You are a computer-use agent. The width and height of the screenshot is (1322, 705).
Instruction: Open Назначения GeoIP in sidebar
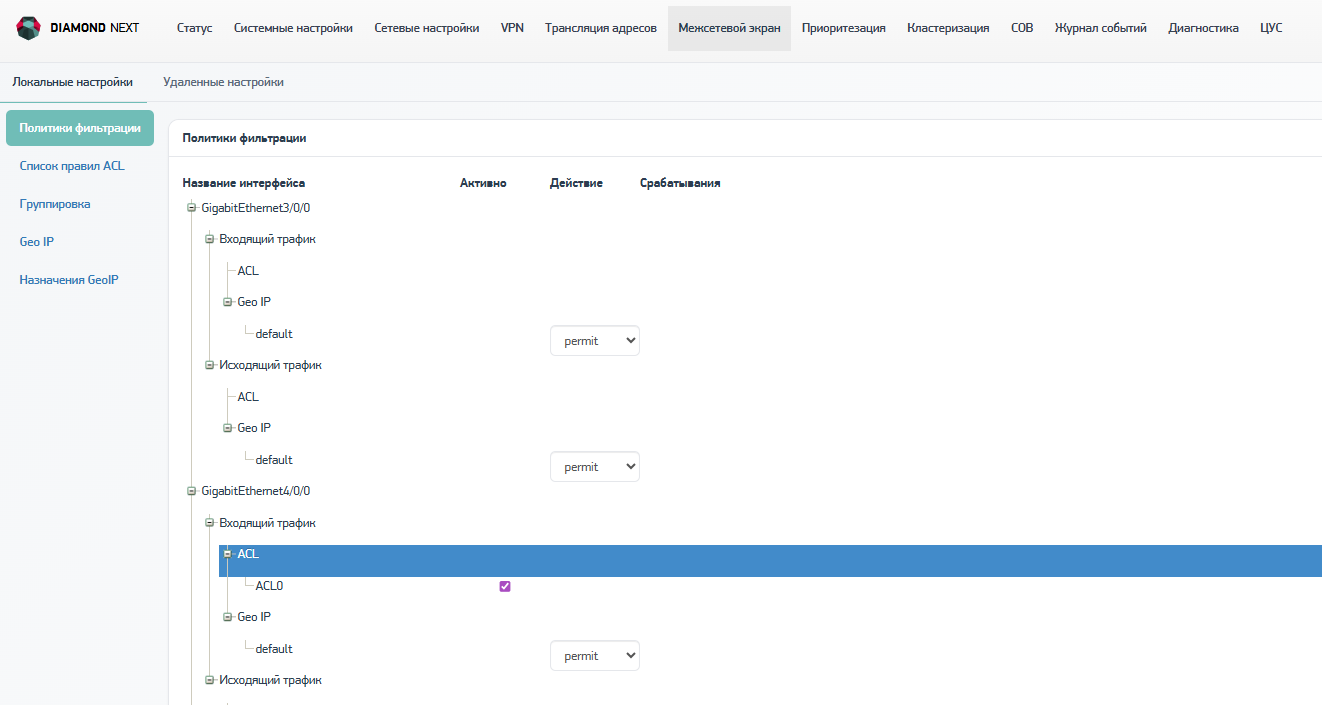69,280
